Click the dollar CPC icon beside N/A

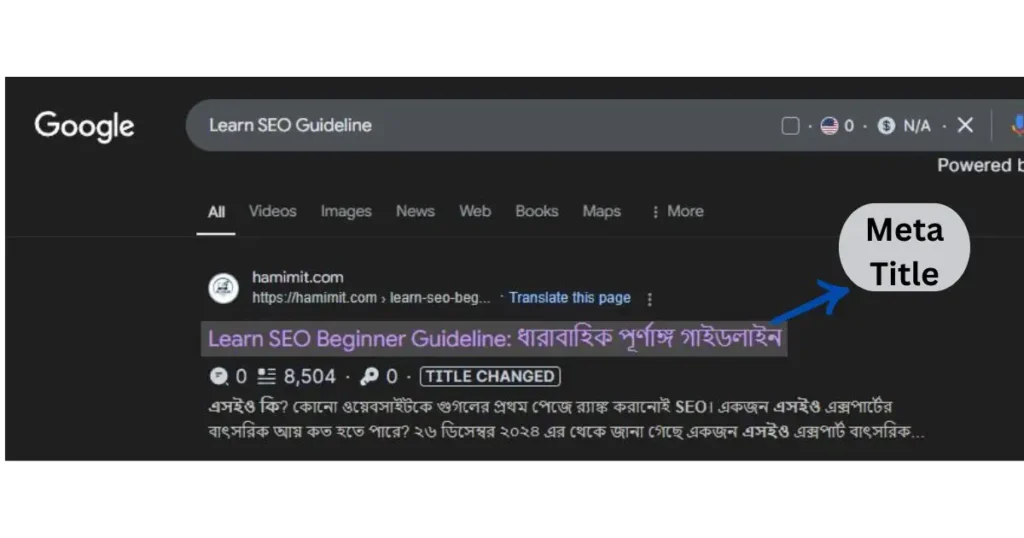coord(886,125)
